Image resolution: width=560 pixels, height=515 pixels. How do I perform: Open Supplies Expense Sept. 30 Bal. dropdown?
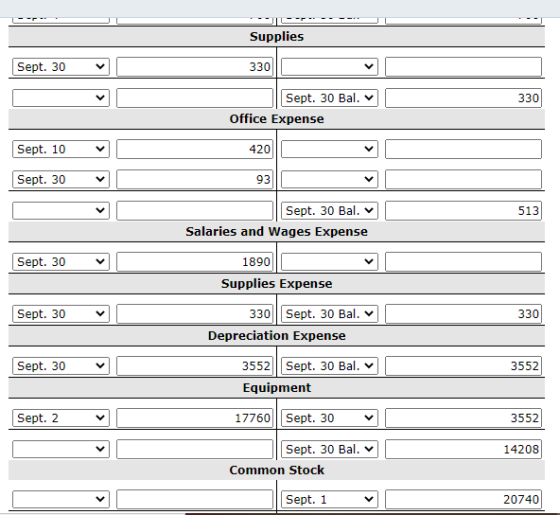329,314
